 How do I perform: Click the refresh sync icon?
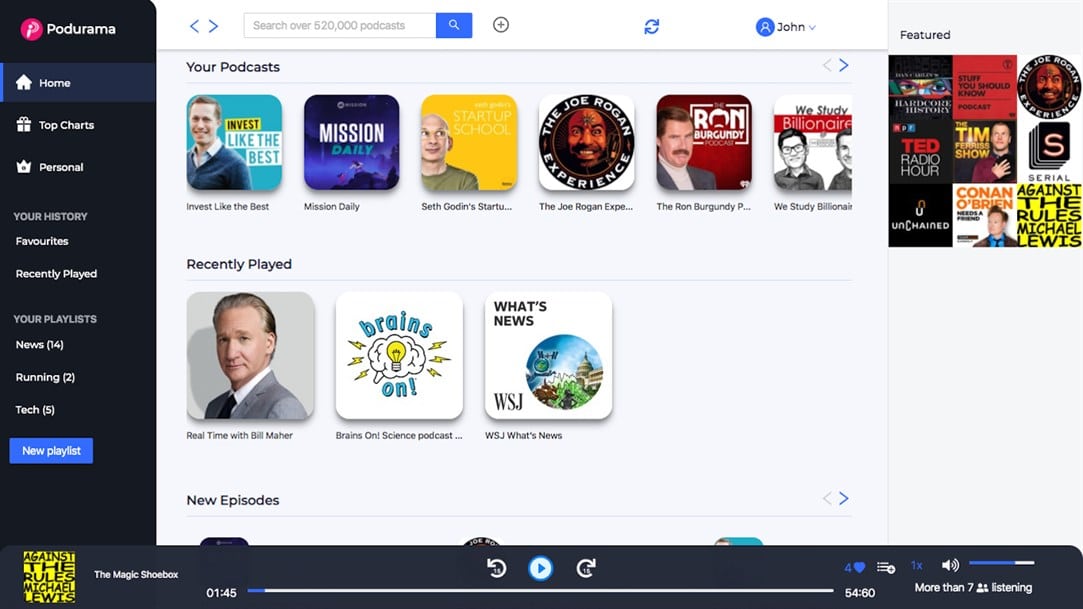point(651,26)
